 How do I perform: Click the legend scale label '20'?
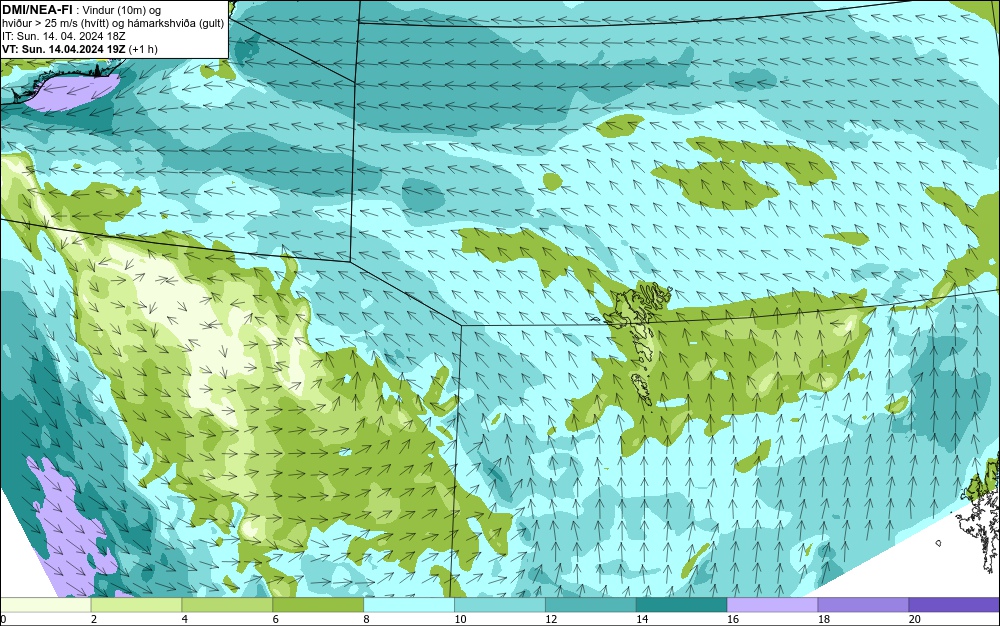(915, 619)
